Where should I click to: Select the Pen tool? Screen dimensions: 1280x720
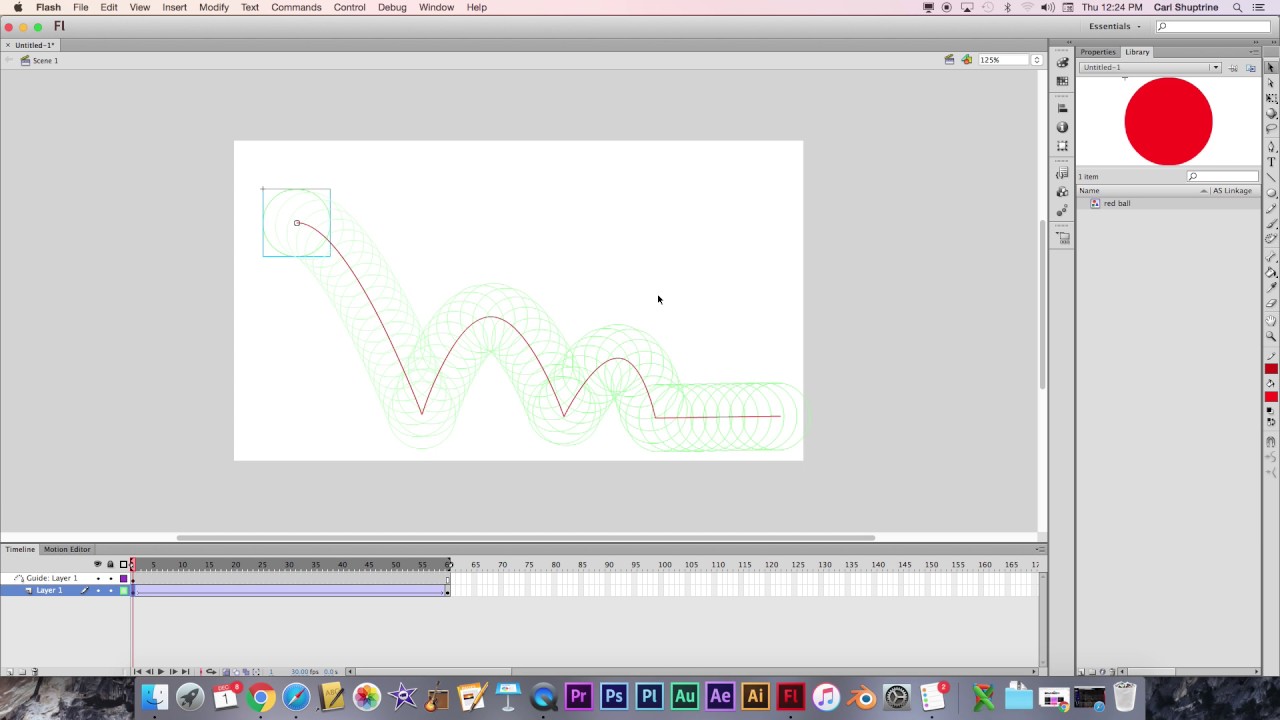point(1271,147)
